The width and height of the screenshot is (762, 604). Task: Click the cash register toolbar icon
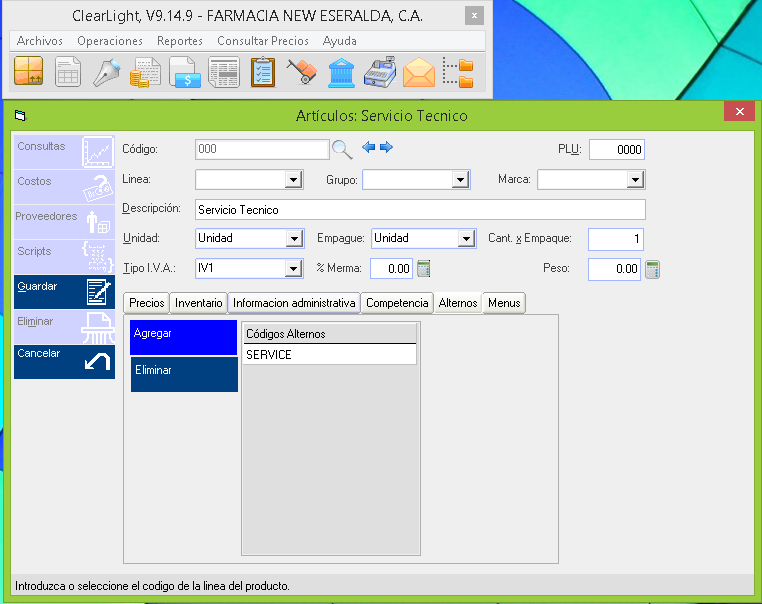coord(380,73)
